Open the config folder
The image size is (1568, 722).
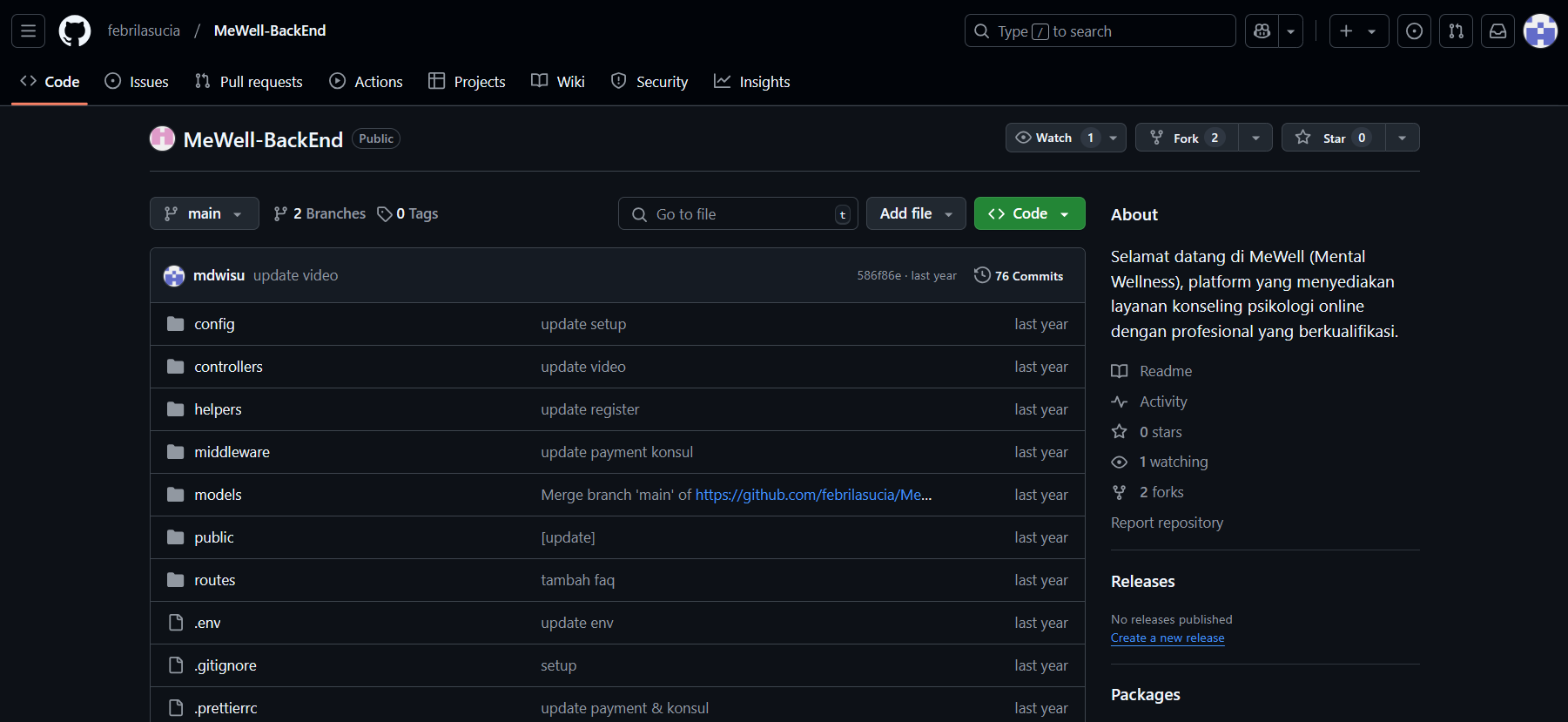(x=214, y=324)
